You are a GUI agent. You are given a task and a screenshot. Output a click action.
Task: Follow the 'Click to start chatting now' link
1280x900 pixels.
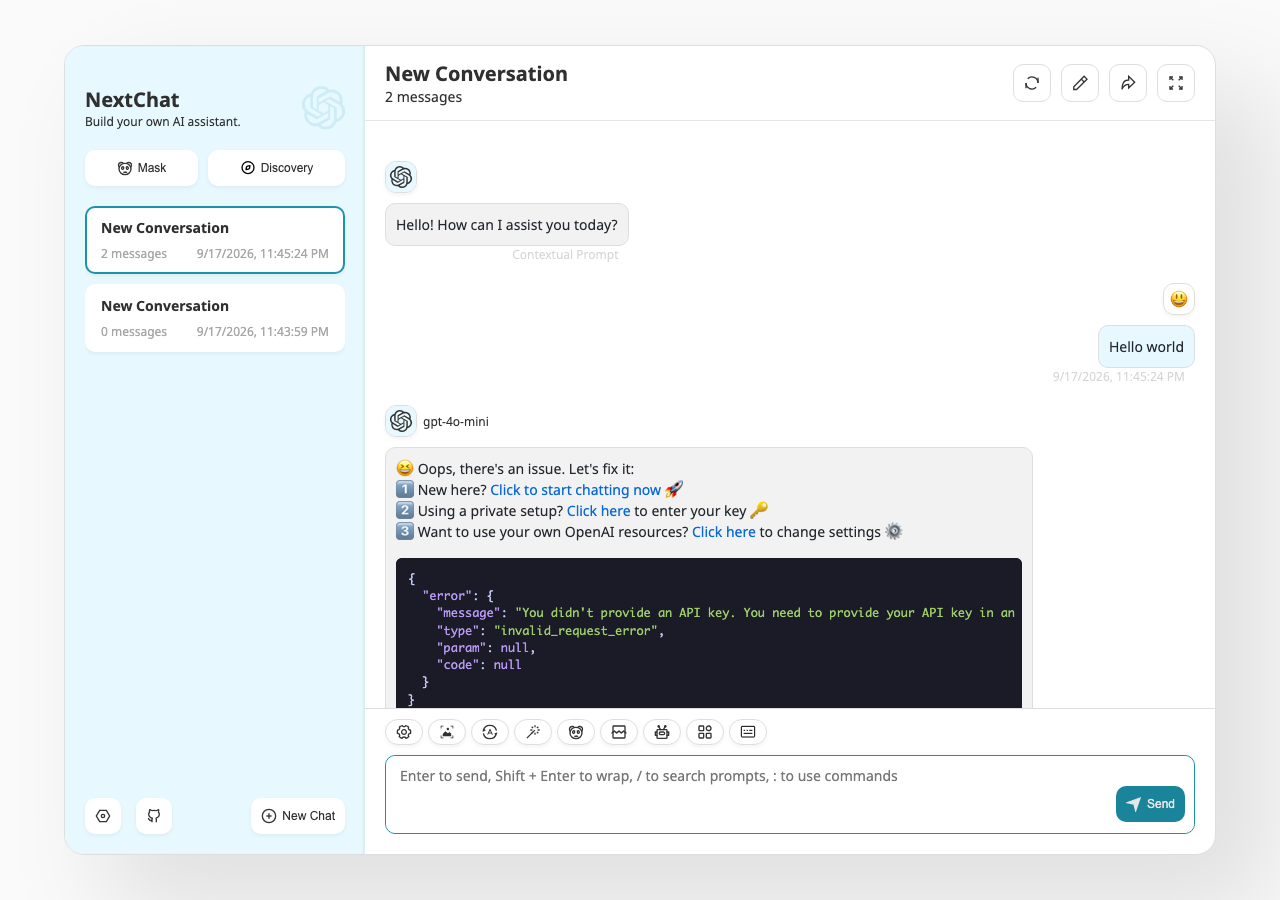(575, 490)
